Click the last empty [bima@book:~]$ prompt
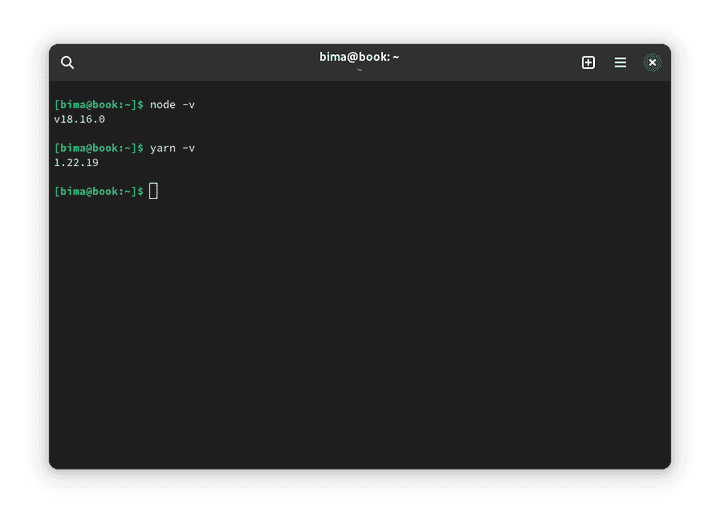Image resolution: width=720 pixels, height=523 pixels. pos(99,191)
